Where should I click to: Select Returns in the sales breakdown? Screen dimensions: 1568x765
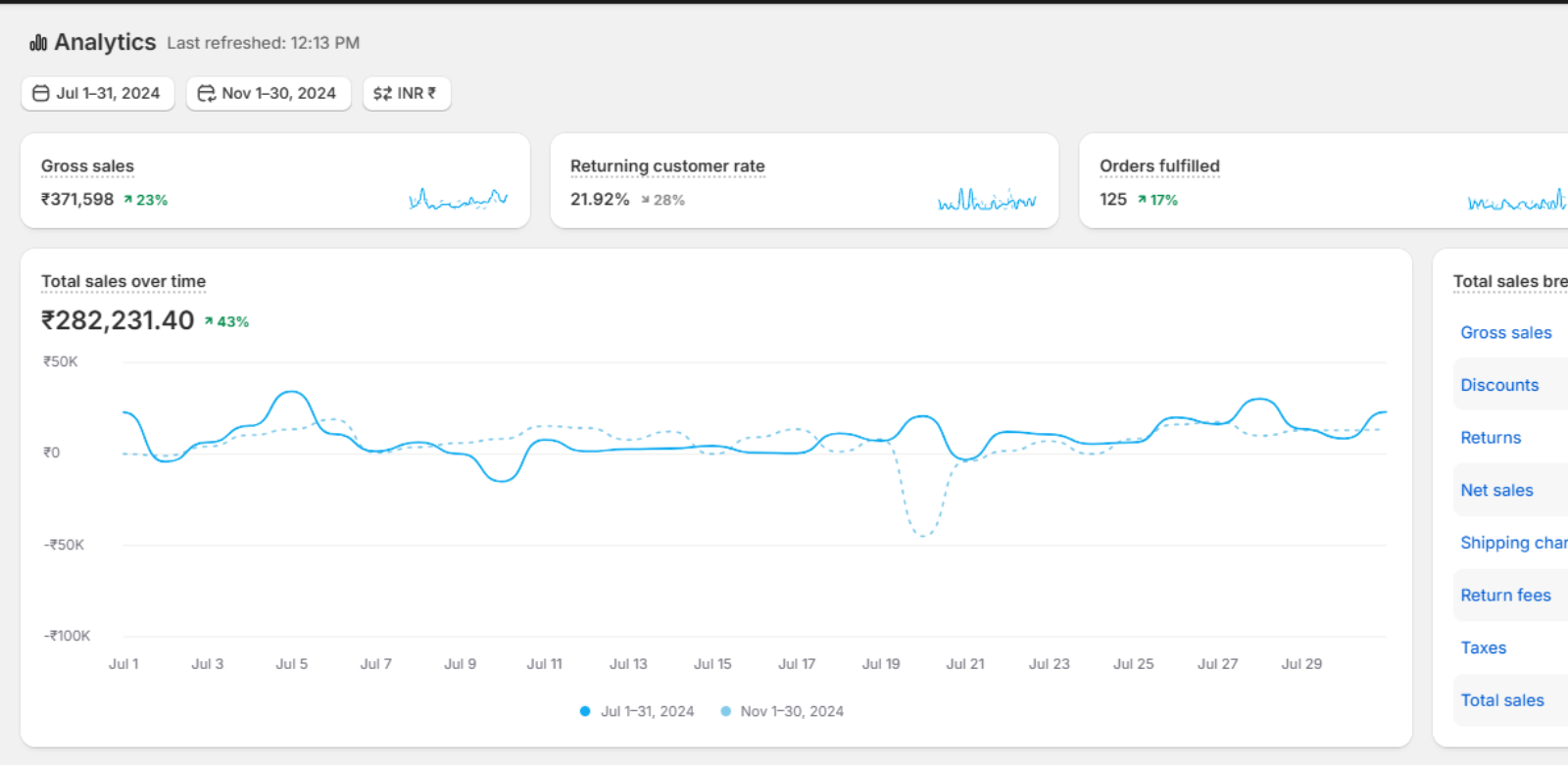(1491, 438)
